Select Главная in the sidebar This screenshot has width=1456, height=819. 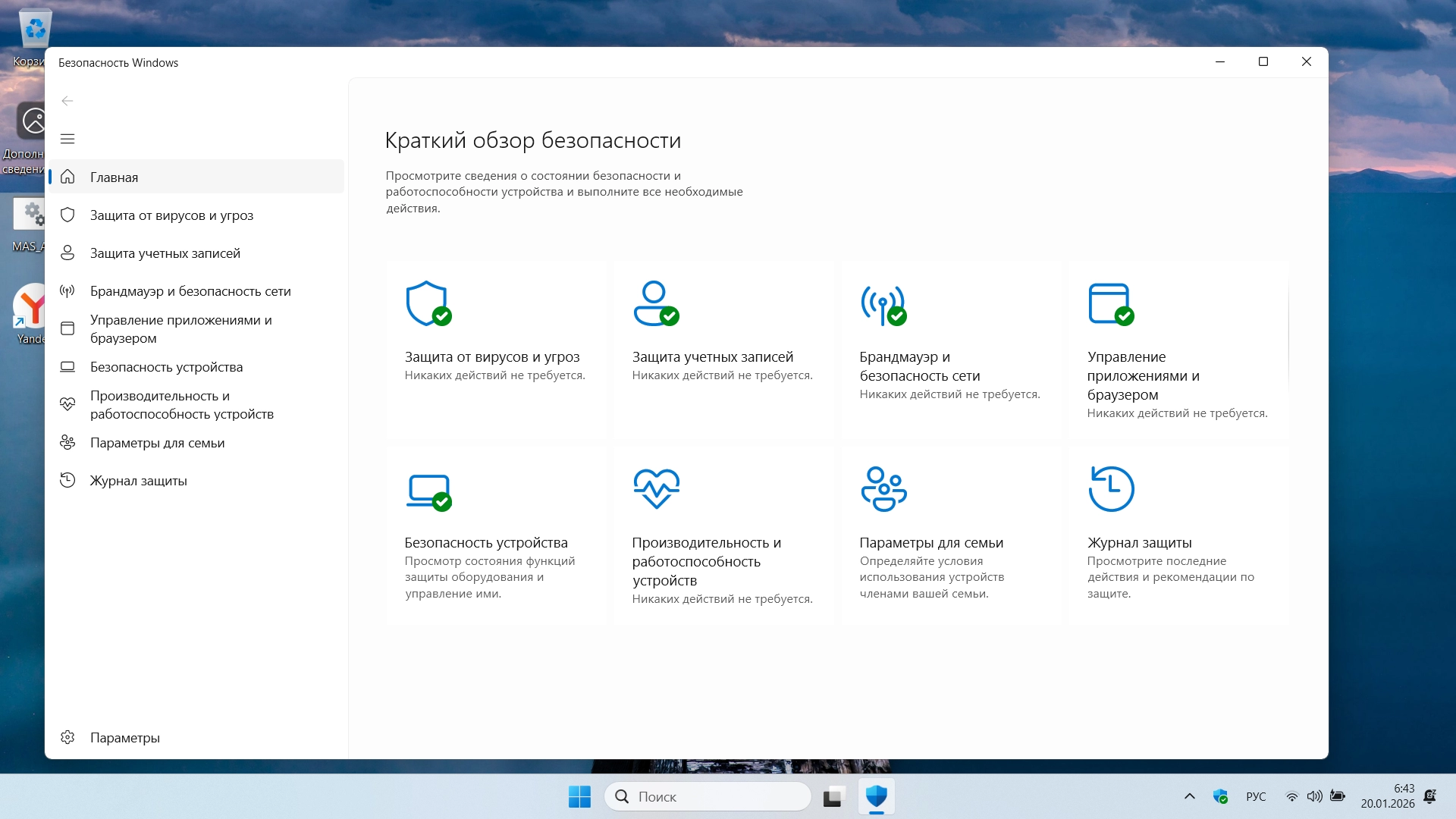(114, 177)
